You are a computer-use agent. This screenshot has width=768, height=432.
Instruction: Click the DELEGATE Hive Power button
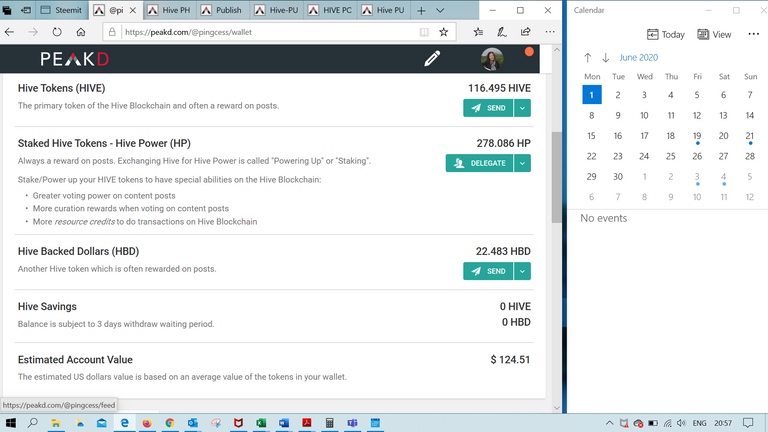click(479, 163)
